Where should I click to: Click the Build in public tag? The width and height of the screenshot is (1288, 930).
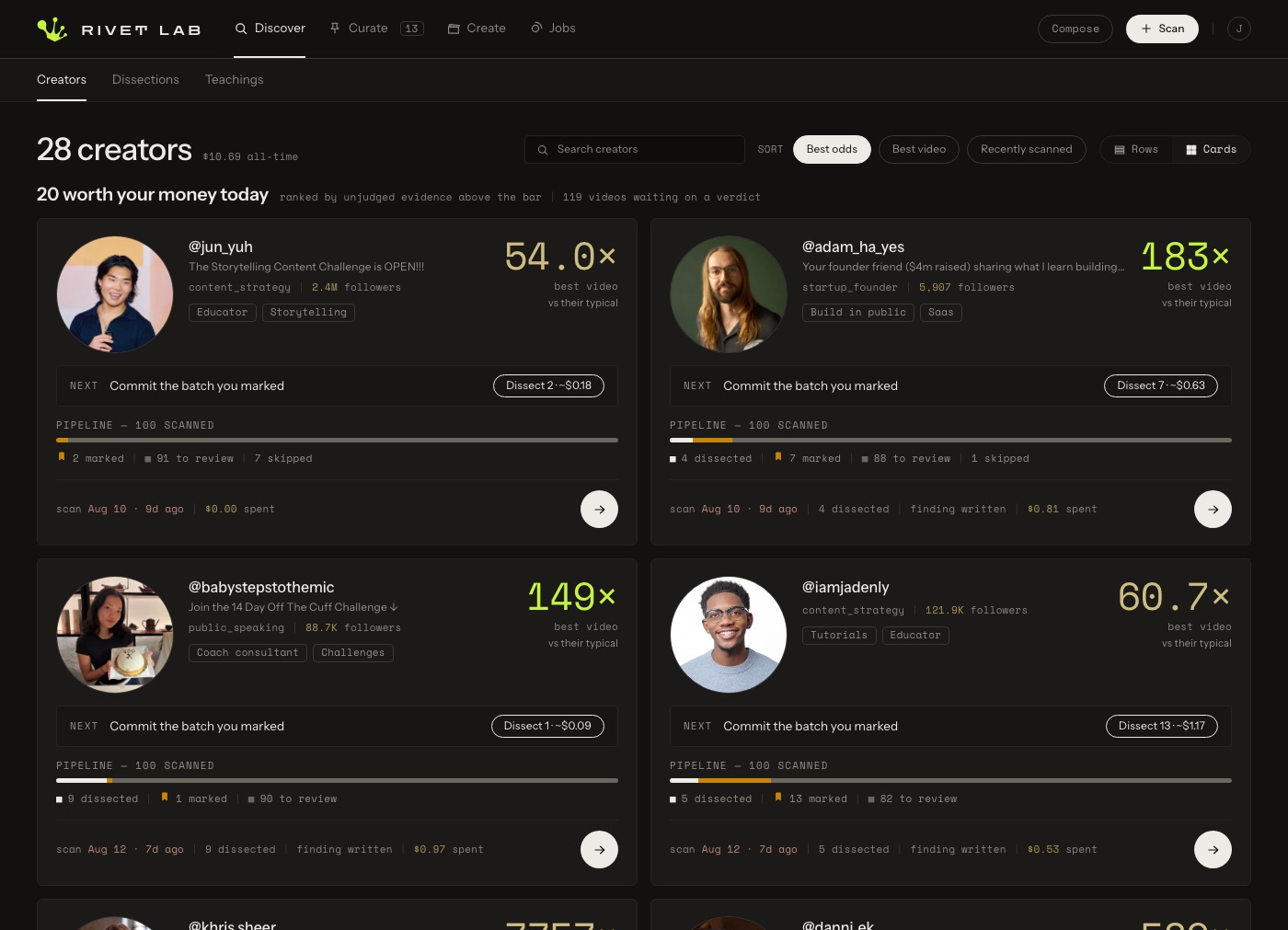tap(858, 313)
